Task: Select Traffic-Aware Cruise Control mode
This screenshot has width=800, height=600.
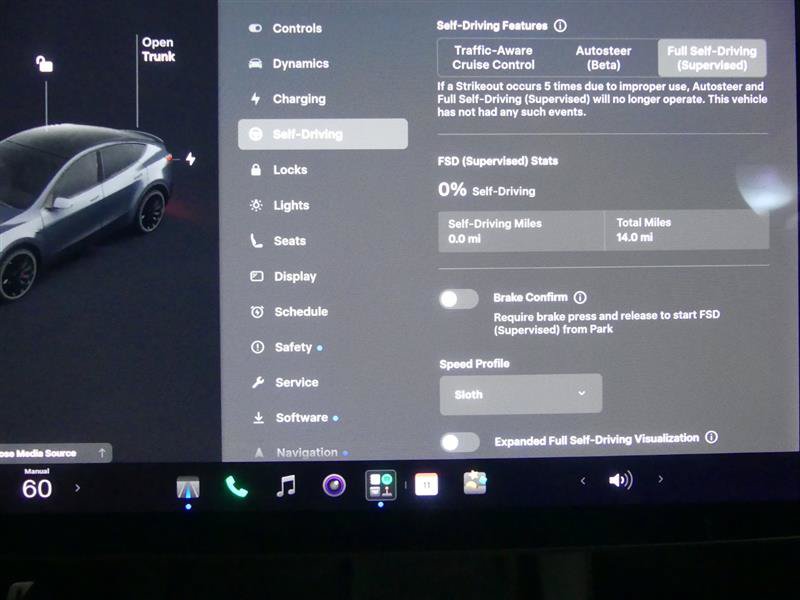Action: pyautogui.click(x=493, y=58)
